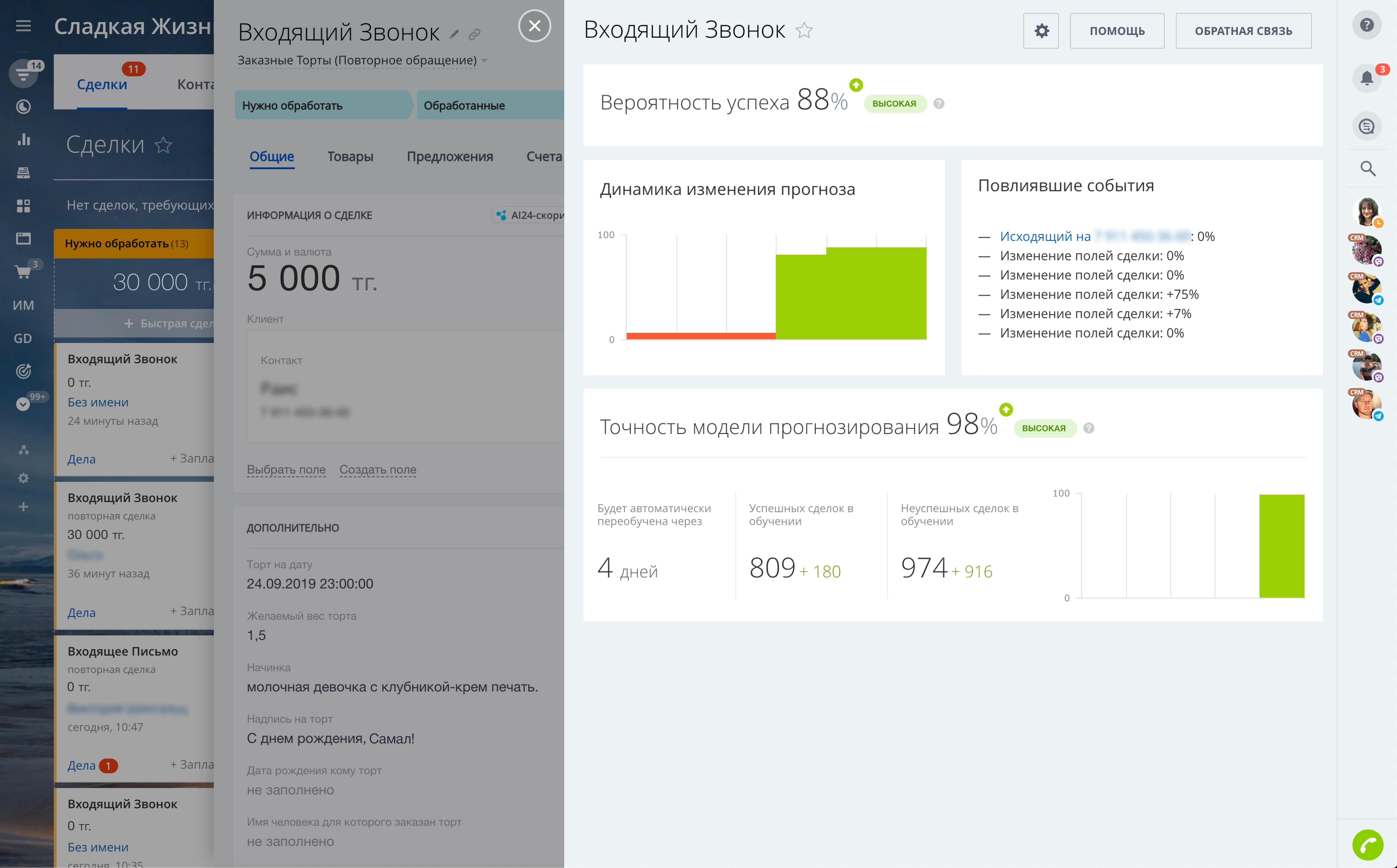Open the gear settings icon in left sidebar
1397x868 pixels.
click(23, 478)
